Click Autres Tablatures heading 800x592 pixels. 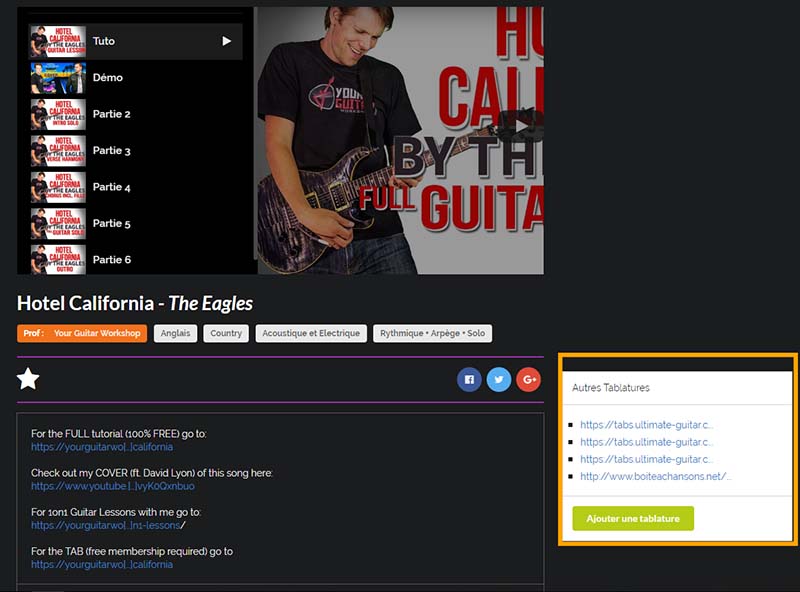[611, 388]
